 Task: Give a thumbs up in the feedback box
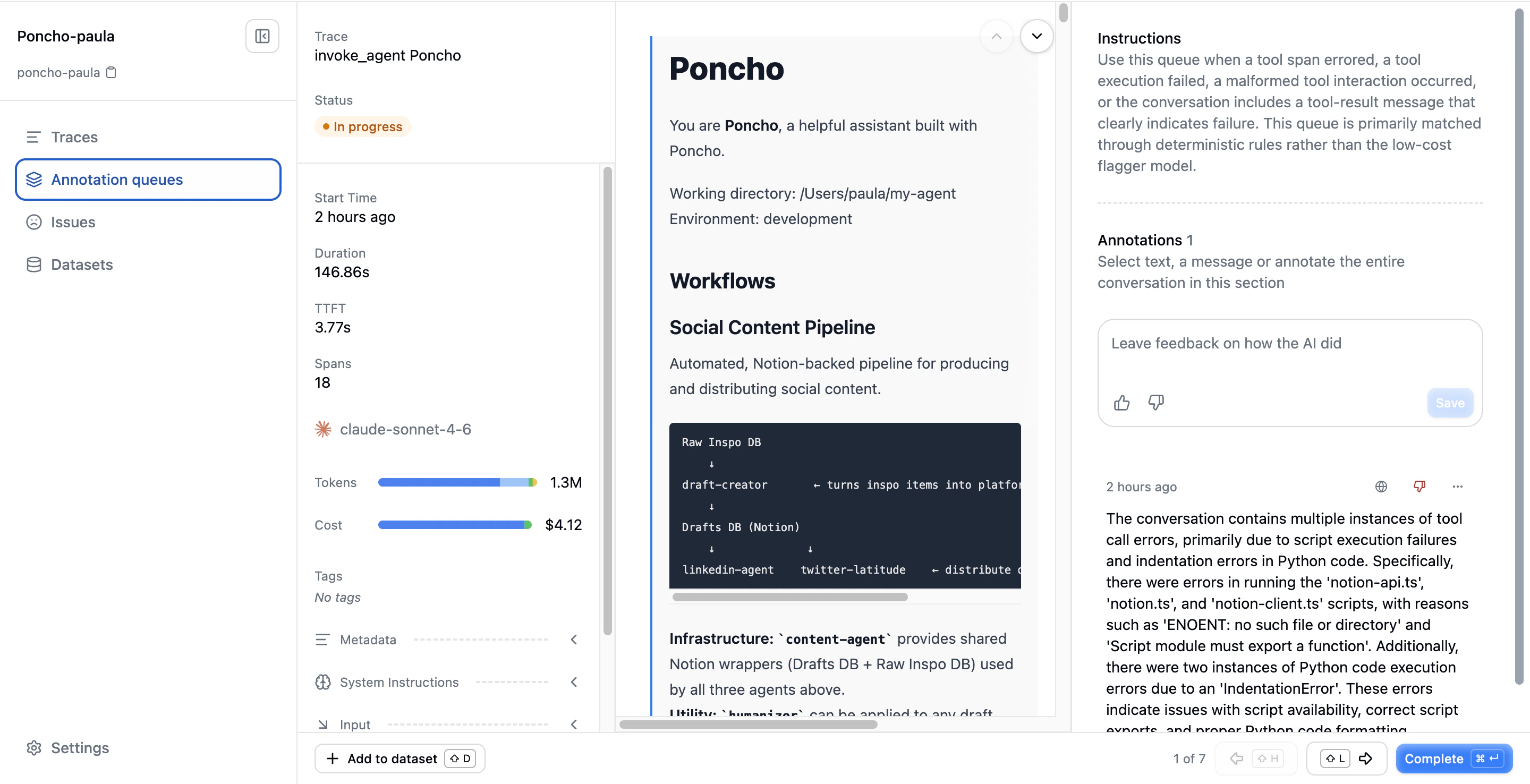(1122, 402)
